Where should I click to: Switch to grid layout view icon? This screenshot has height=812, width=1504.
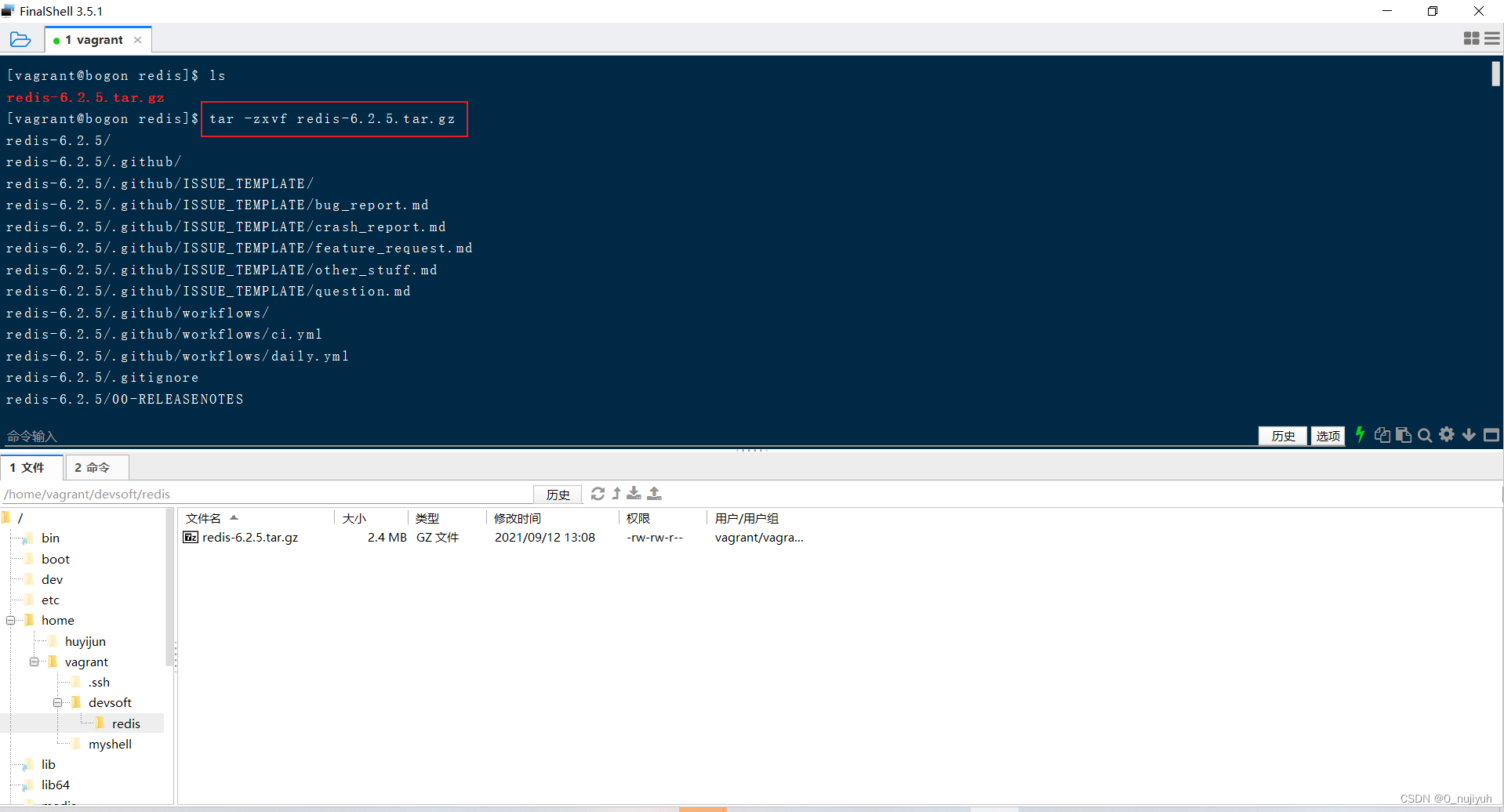[x=1471, y=38]
